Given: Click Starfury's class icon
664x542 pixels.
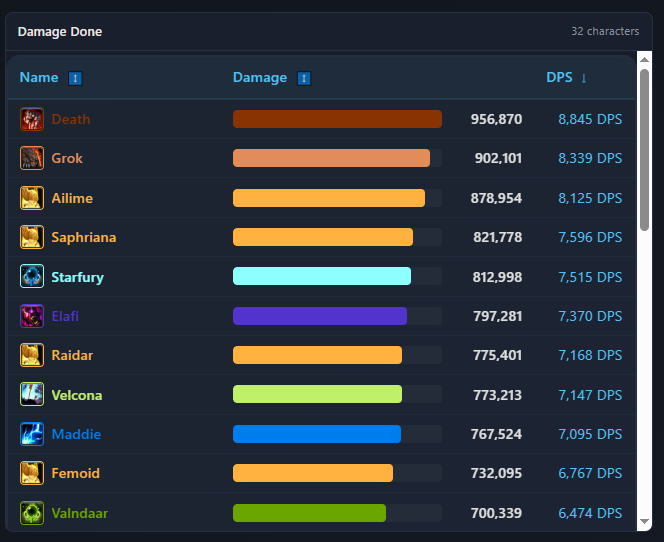Looking at the screenshot, I should 32,276.
